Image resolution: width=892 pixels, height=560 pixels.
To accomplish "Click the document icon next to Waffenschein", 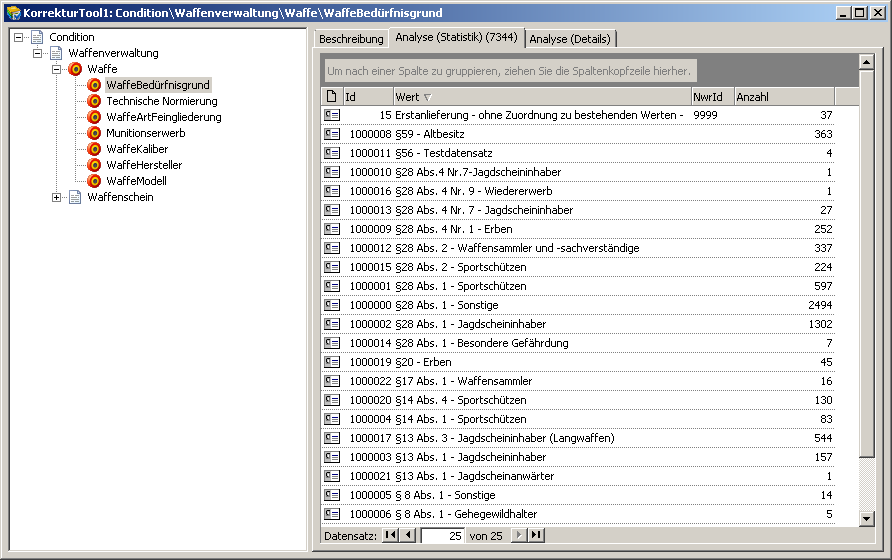I will coord(75,197).
